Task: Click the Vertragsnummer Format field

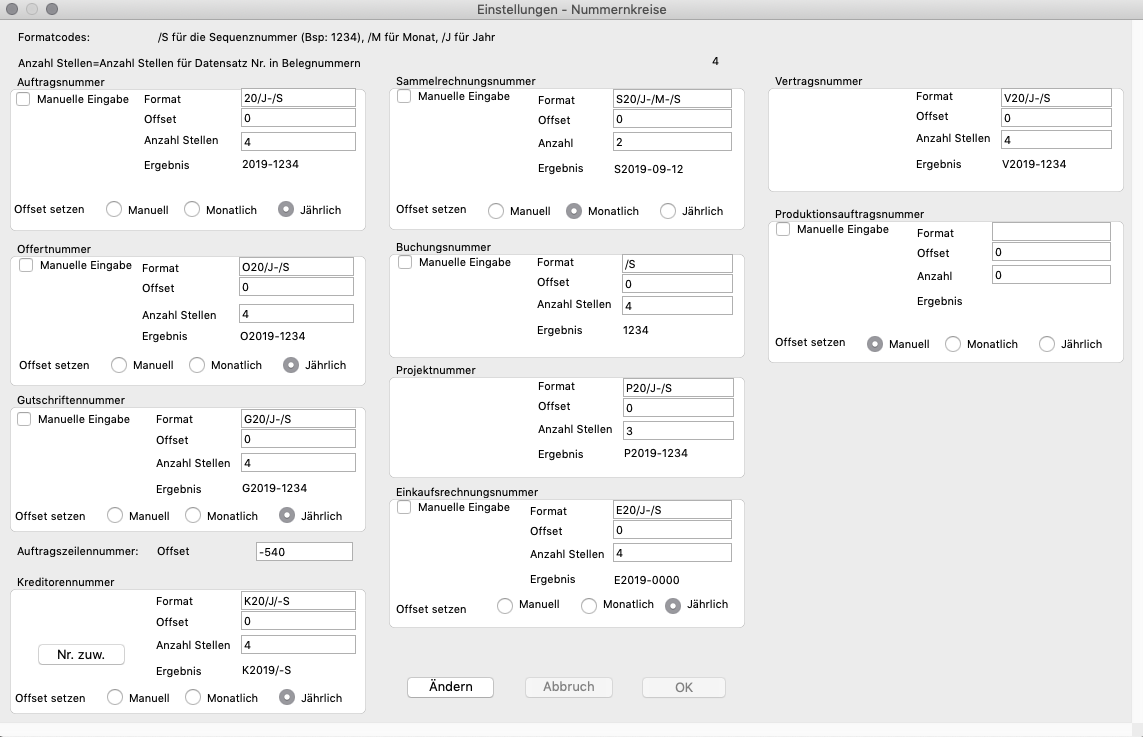Action: coord(1055,98)
